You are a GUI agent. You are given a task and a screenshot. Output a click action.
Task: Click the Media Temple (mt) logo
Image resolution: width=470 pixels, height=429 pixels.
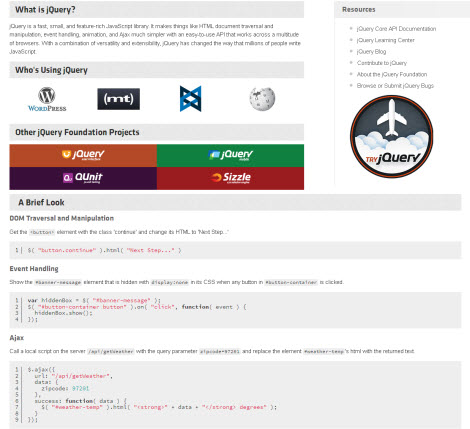[x=118, y=99]
